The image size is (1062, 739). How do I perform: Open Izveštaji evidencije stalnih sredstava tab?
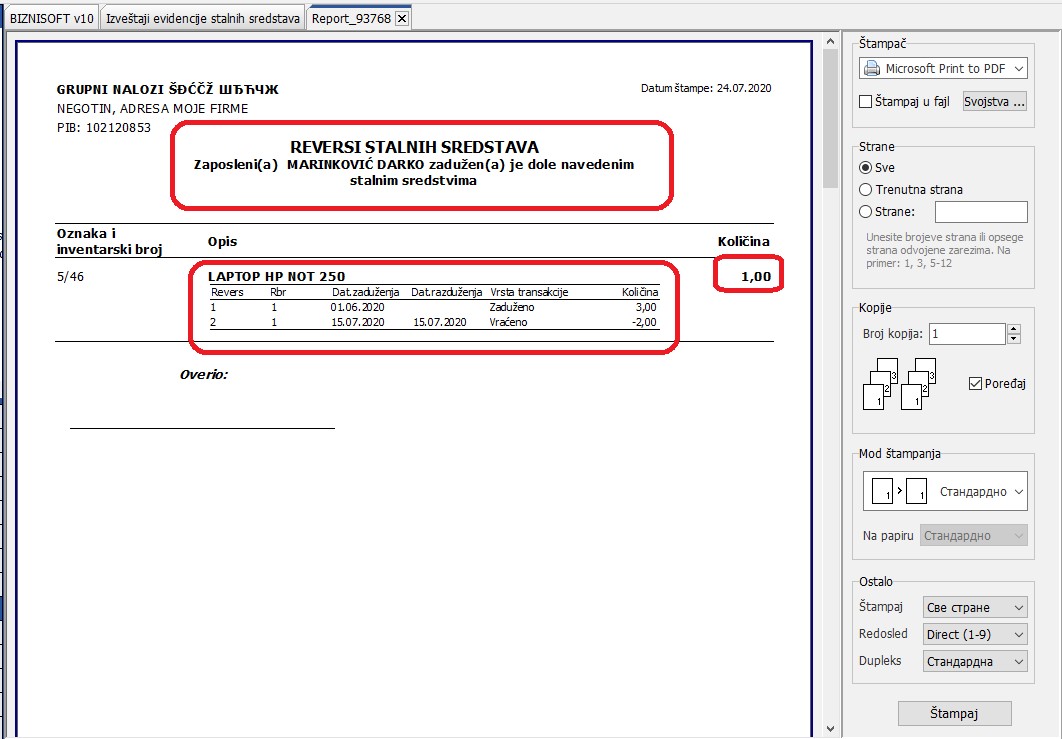(x=203, y=18)
